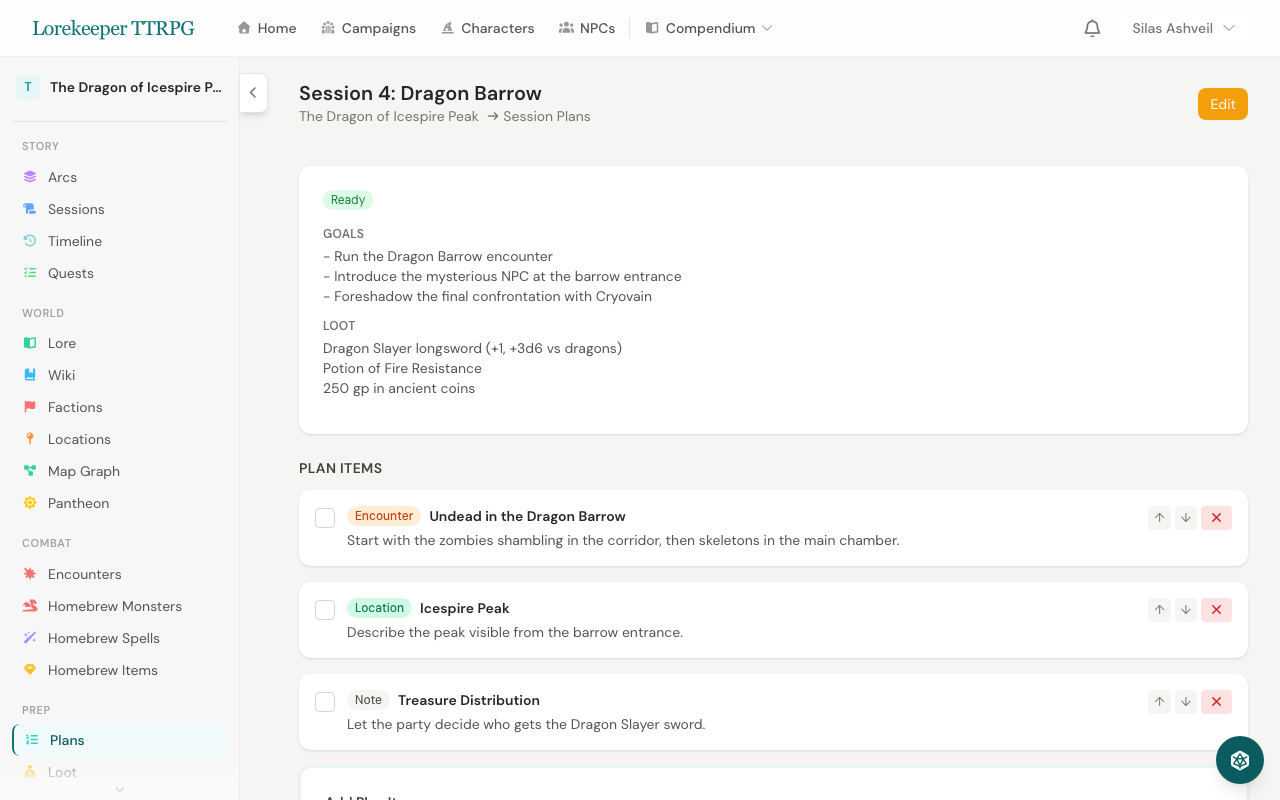The image size is (1280, 800).
Task: Mark the Icespire Peak plan item complete
Action: coord(324,609)
